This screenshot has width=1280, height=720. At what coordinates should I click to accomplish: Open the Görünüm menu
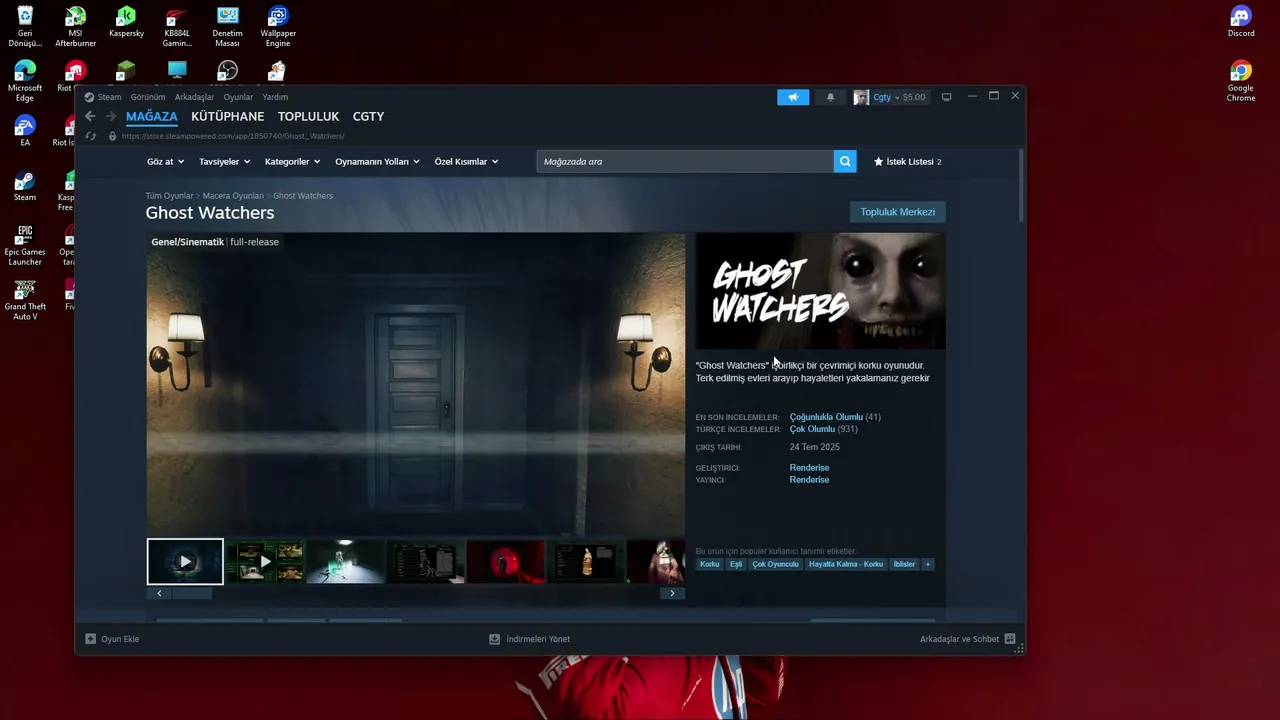148,97
